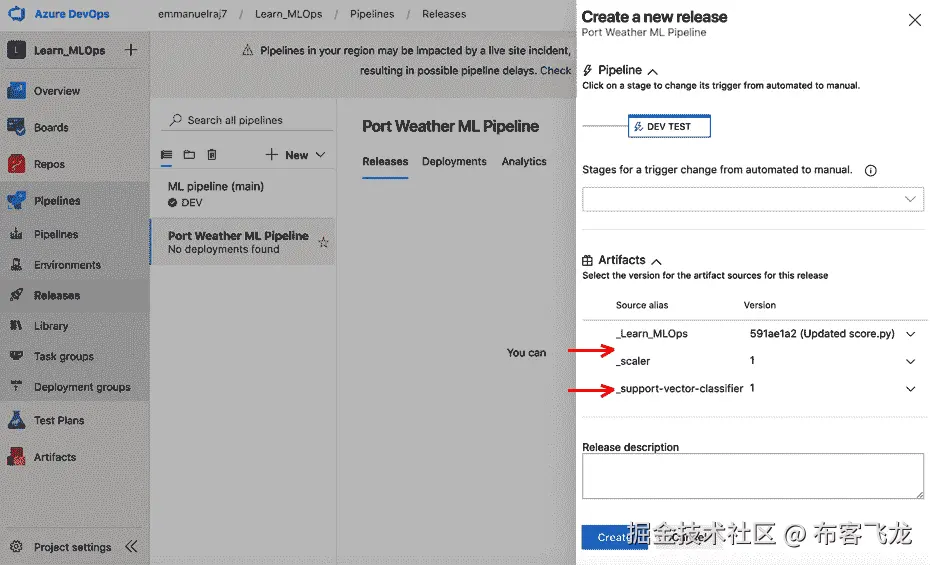
Task: Open the Artifacts sidebar icon
Action: click(17, 457)
